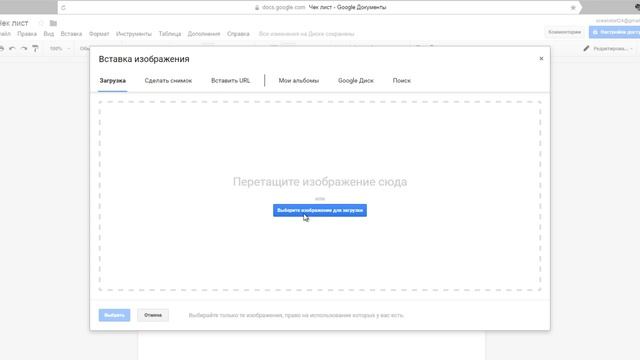
Task: Open the Google Диск tab
Action: tap(356, 81)
